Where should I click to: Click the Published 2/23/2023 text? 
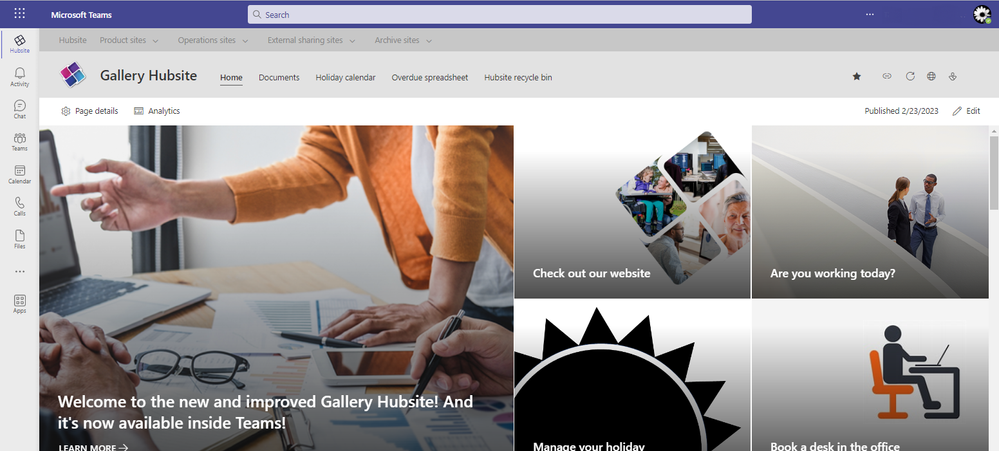(x=901, y=111)
